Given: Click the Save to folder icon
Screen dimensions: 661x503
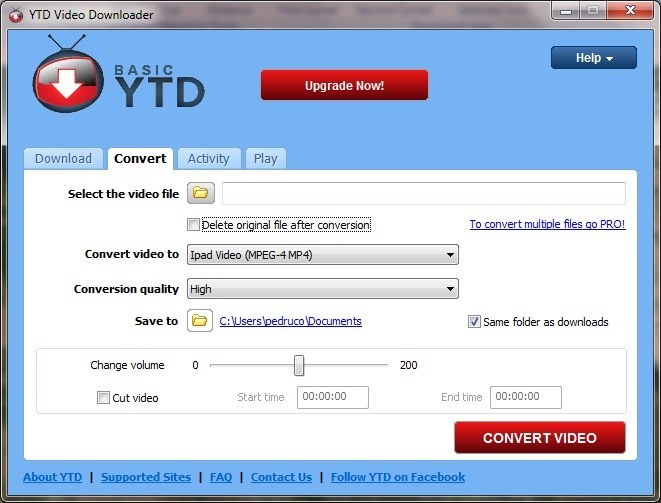Looking at the screenshot, I should pos(201,321).
